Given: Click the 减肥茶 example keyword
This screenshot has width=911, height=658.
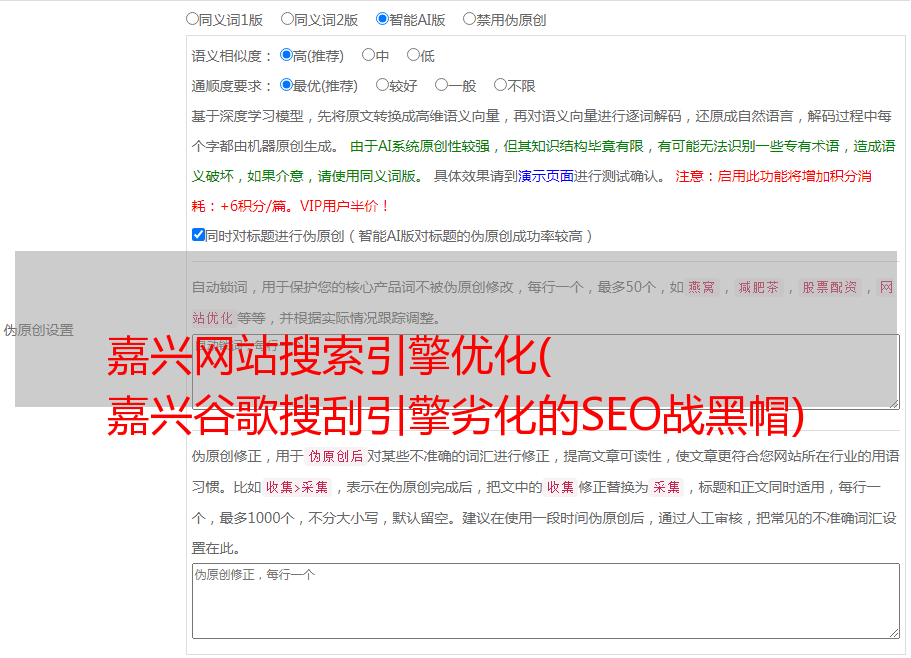Looking at the screenshot, I should coord(758,287).
